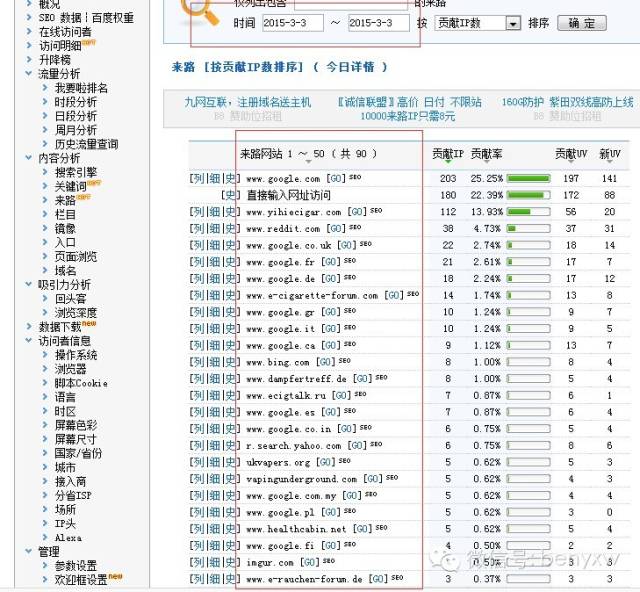Viewport: 640px width, 592px height.
Task: Sort by 新UV column header
Action: click(x=609, y=154)
